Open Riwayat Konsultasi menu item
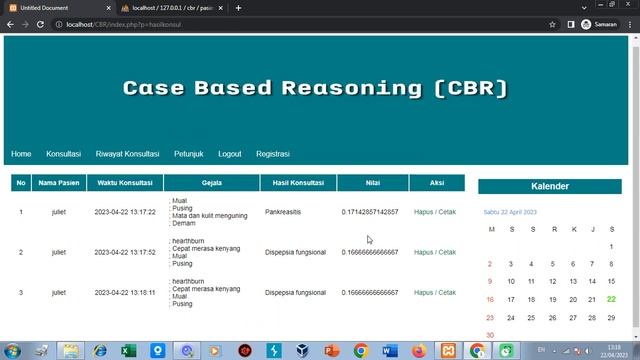The width and height of the screenshot is (640, 360). click(x=127, y=154)
